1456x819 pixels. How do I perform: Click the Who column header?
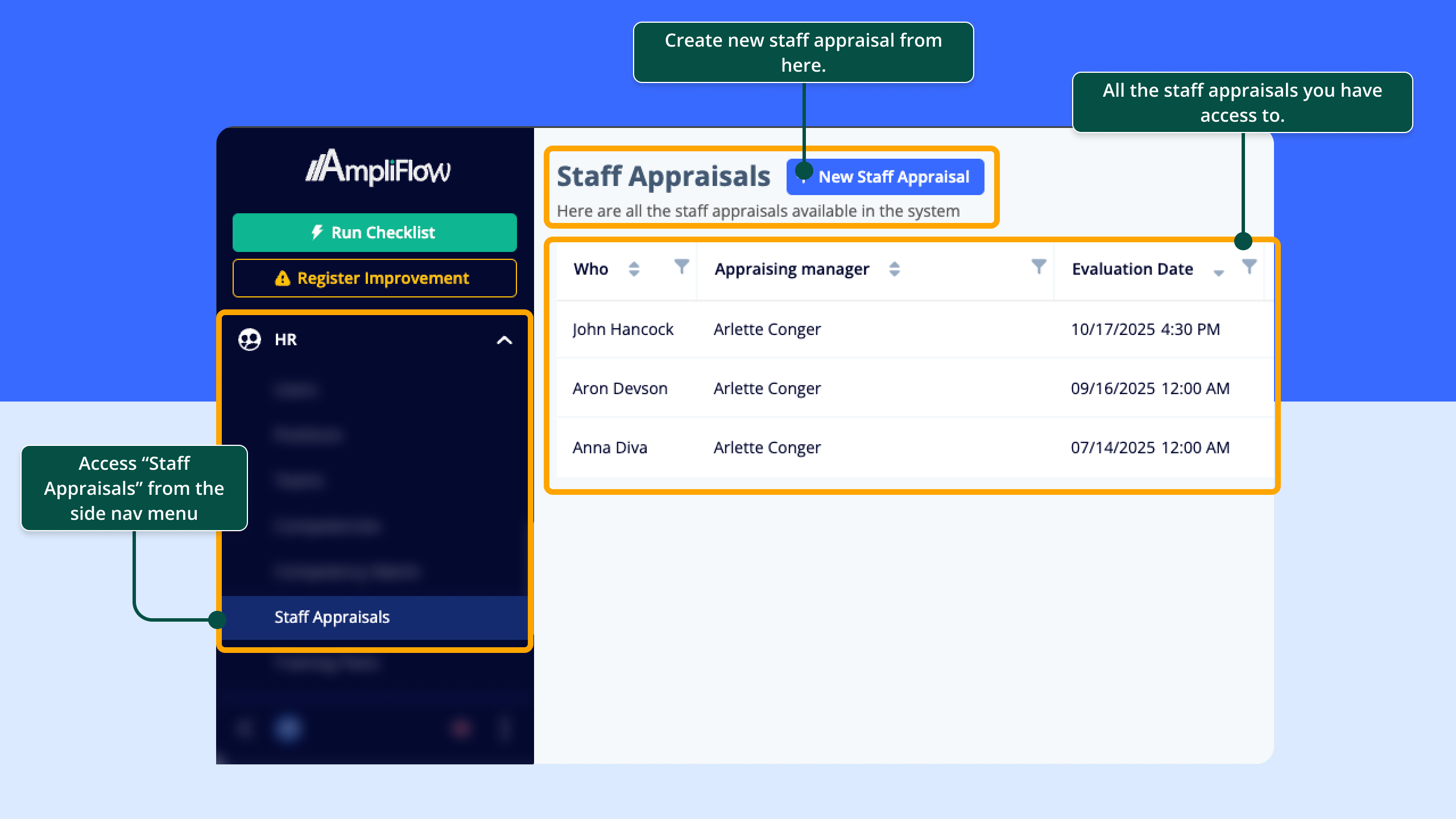[590, 269]
